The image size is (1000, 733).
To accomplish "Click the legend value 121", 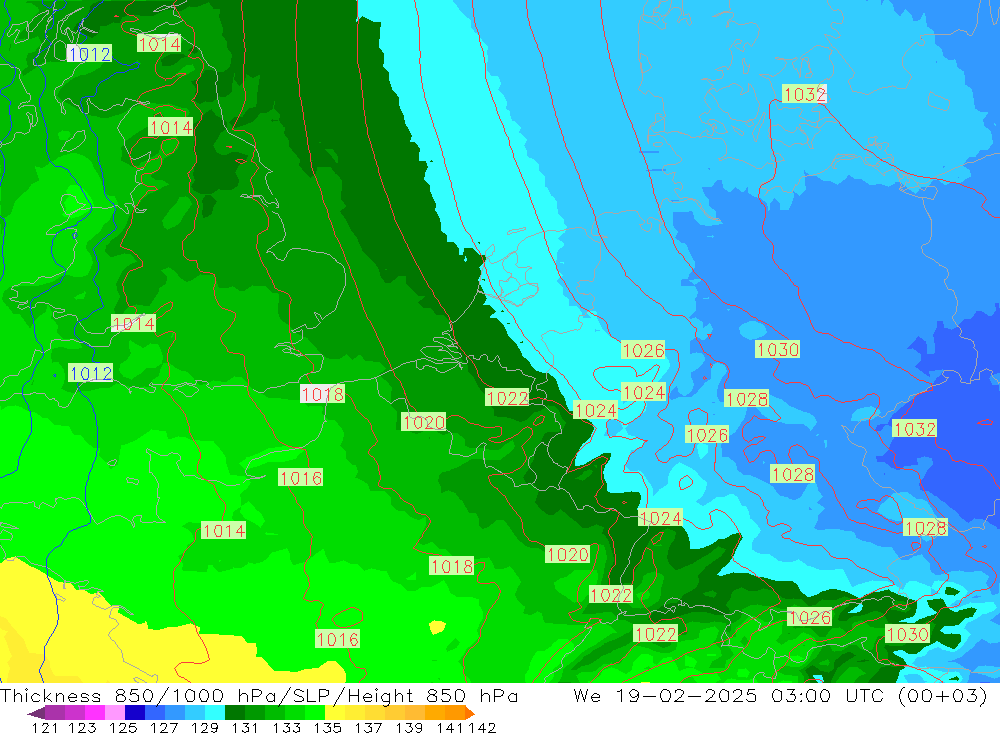I will click(45, 727).
